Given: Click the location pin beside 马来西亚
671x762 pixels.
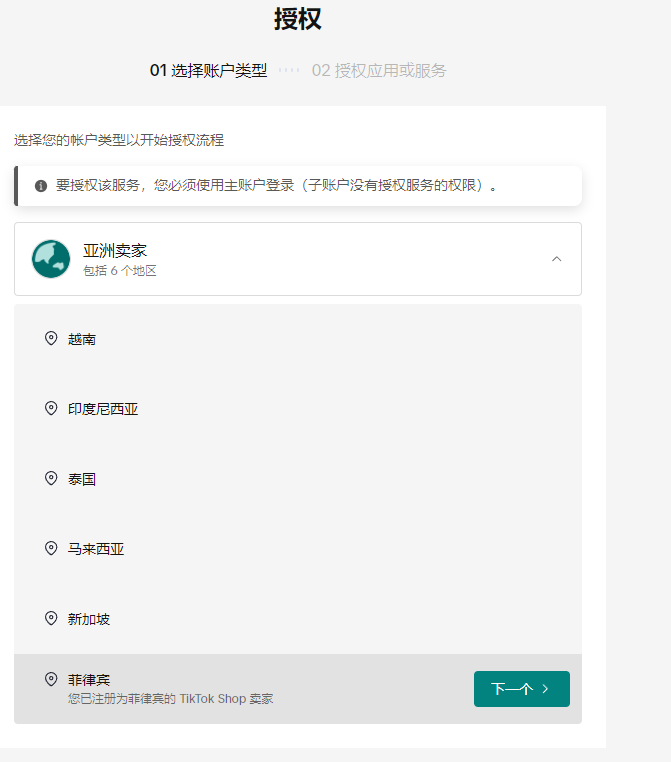Looking at the screenshot, I should coord(51,549).
